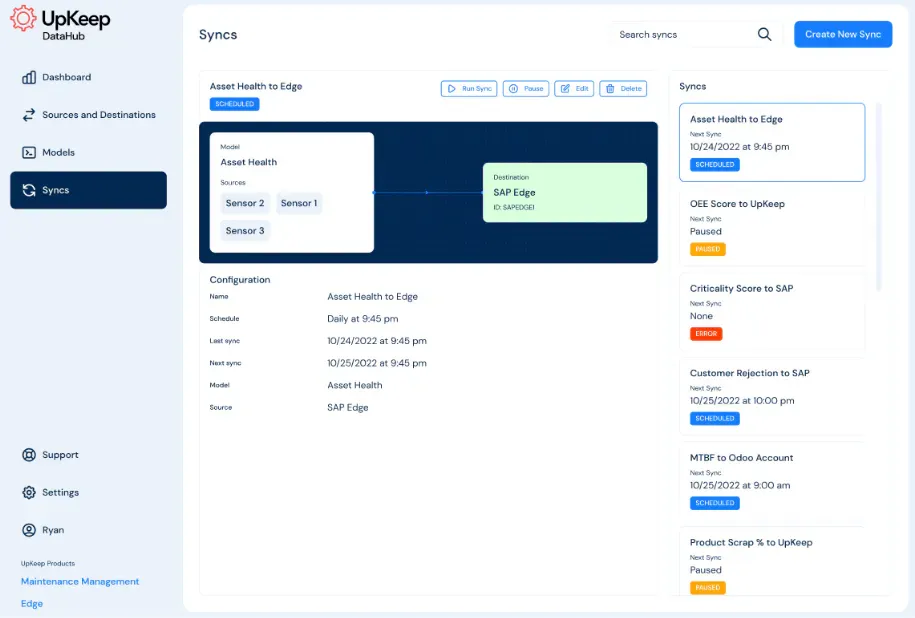Click '10/25/2022 at 10:00 pm' next sync text
915x618 pixels.
[742, 401]
